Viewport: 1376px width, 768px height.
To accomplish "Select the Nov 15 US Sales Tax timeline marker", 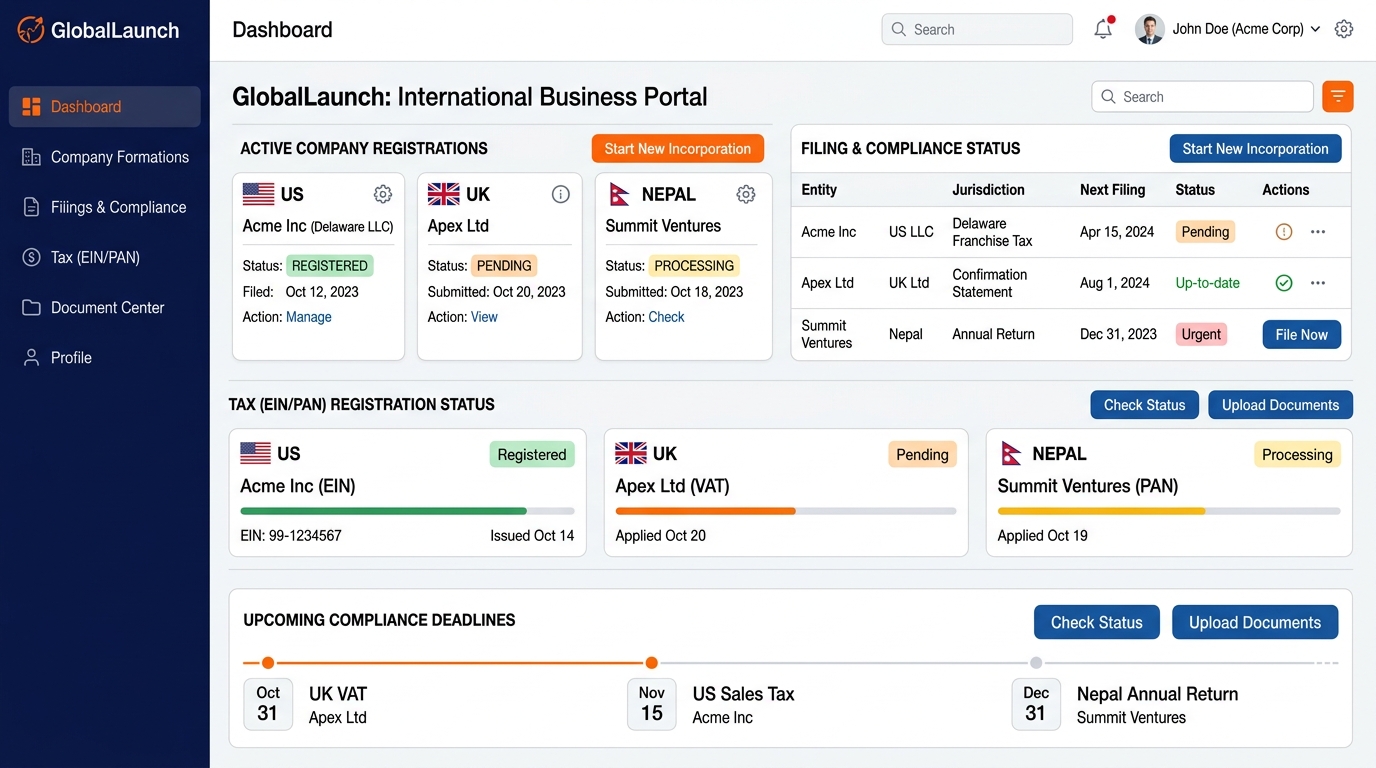I will point(652,663).
